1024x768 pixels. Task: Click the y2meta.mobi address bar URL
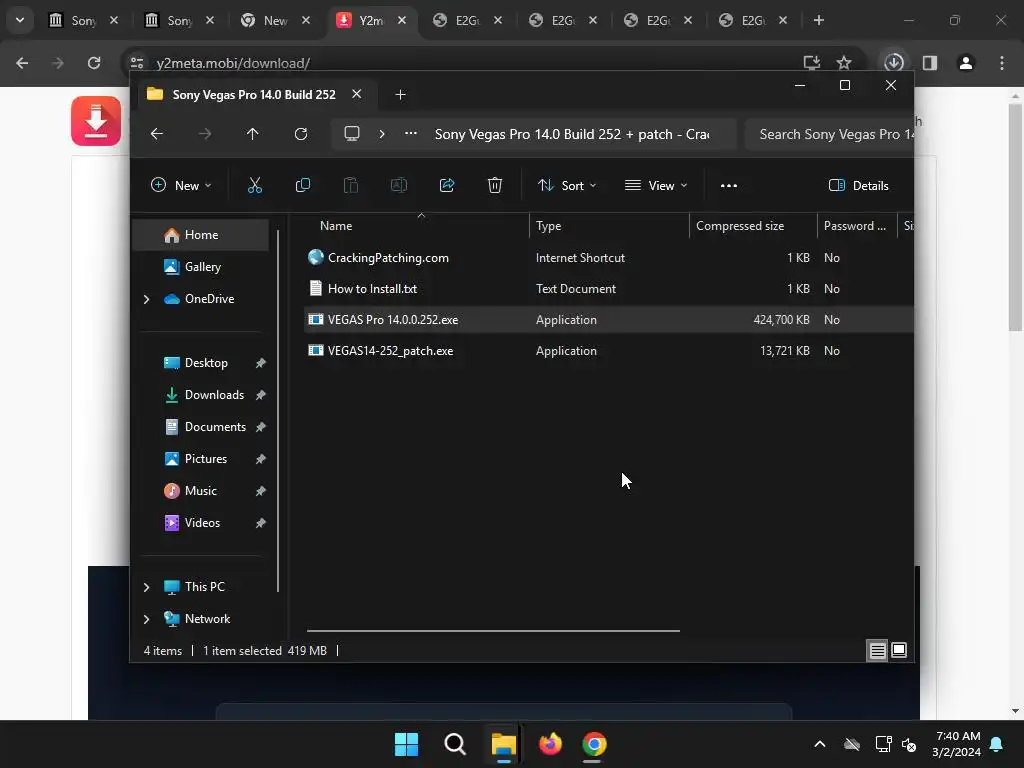pyautogui.click(x=232, y=63)
